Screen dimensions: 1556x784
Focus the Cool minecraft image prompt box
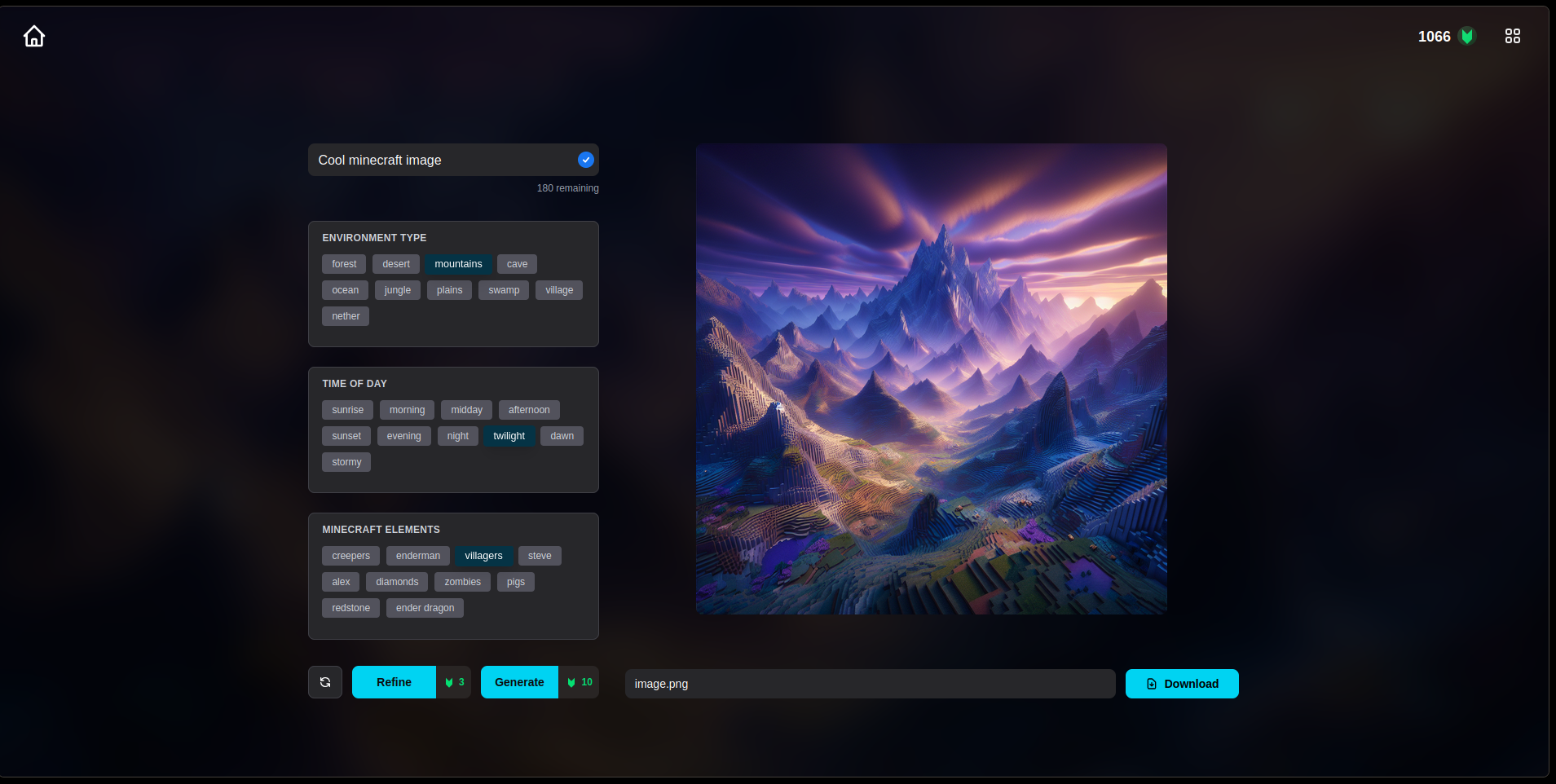[x=440, y=161]
